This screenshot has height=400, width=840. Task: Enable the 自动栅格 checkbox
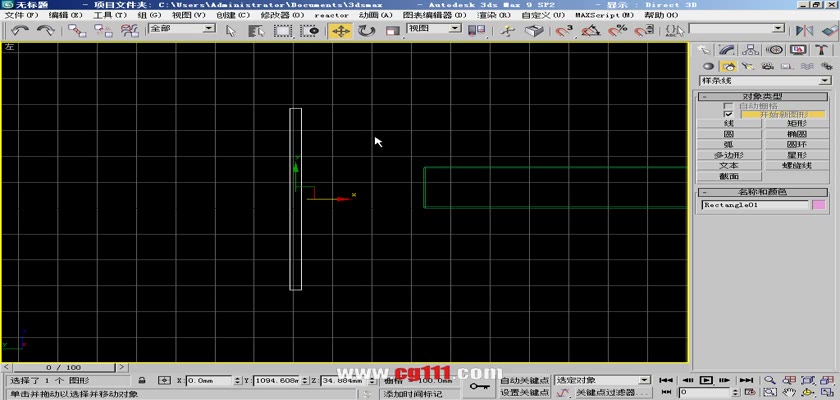tap(728, 106)
